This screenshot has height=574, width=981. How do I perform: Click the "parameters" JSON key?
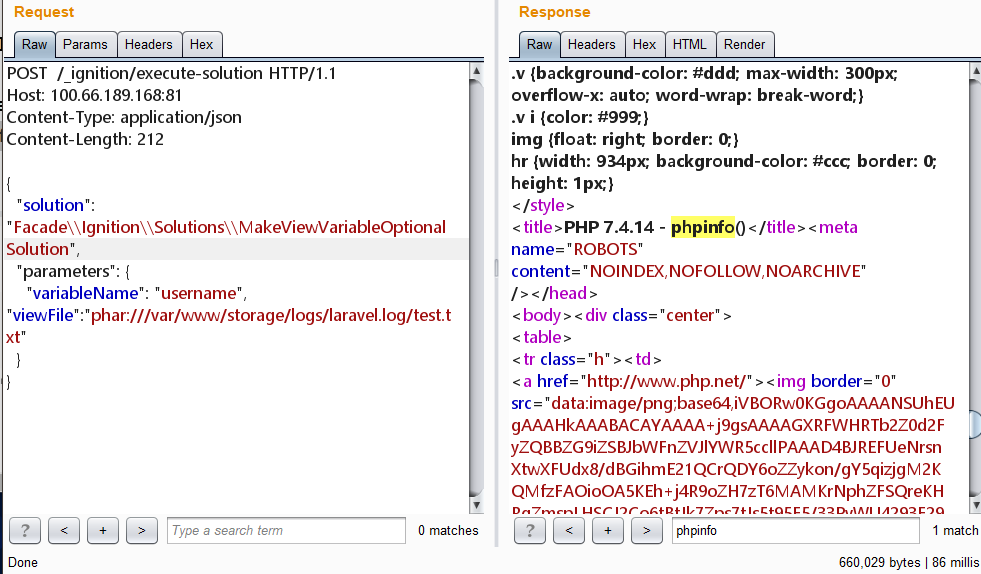pos(63,271)
